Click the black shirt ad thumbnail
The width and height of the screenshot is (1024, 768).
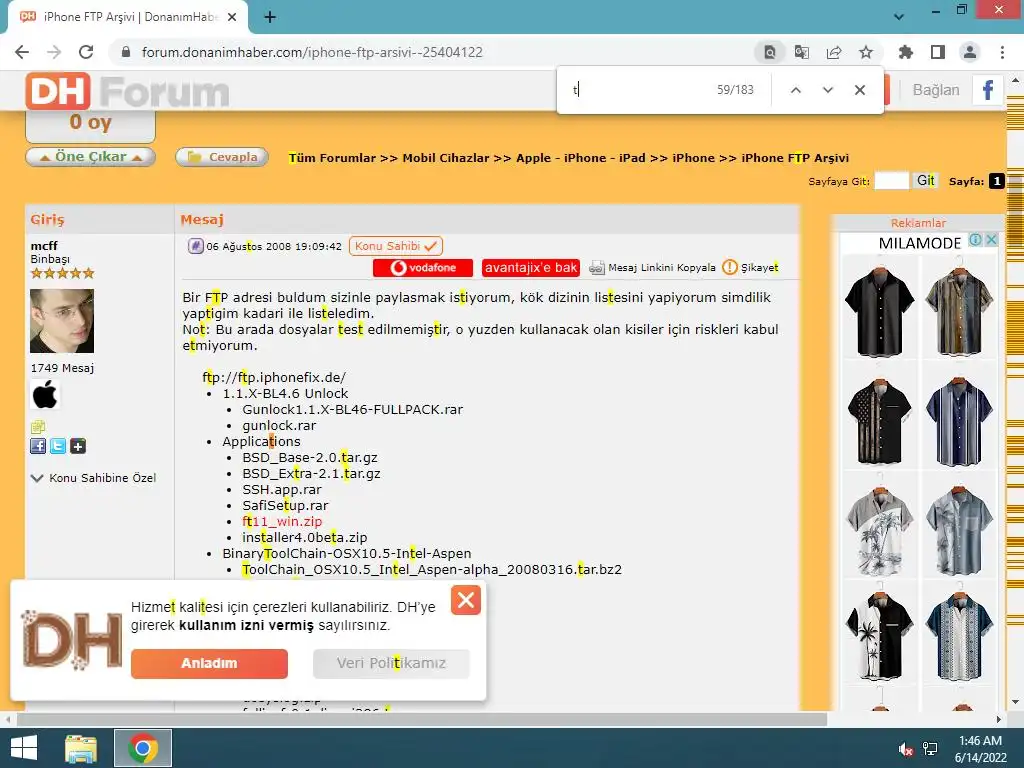coord(879,310)
